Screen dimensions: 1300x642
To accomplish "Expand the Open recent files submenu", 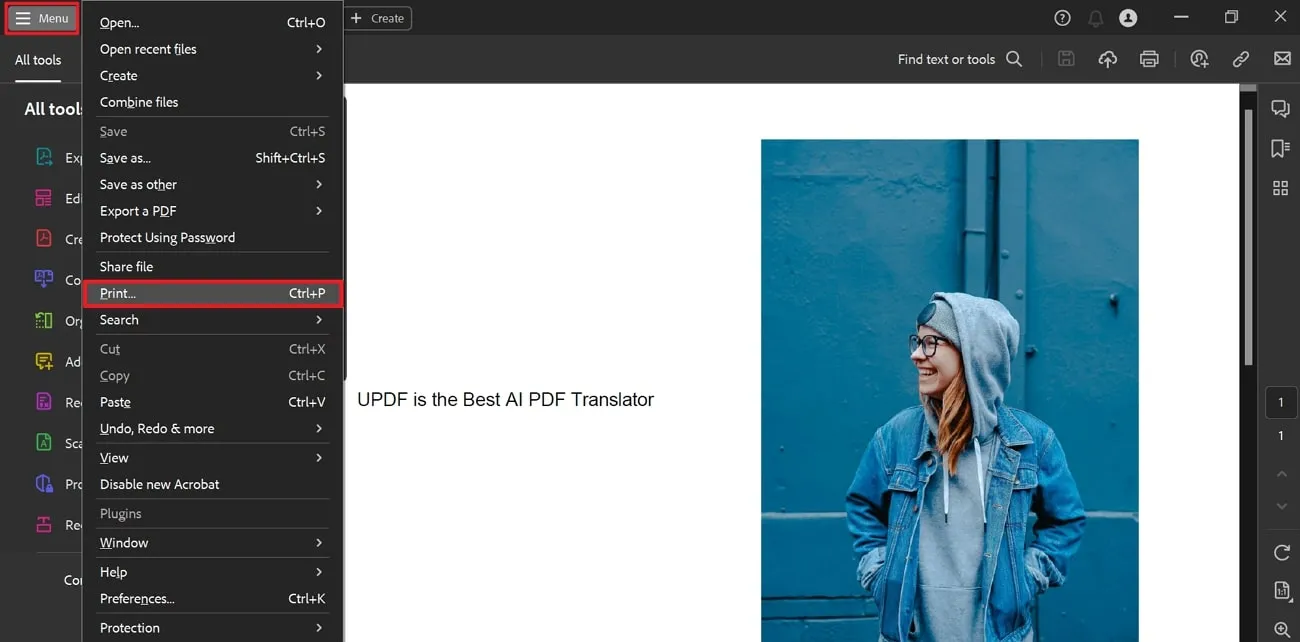I will tap(147, 49).
